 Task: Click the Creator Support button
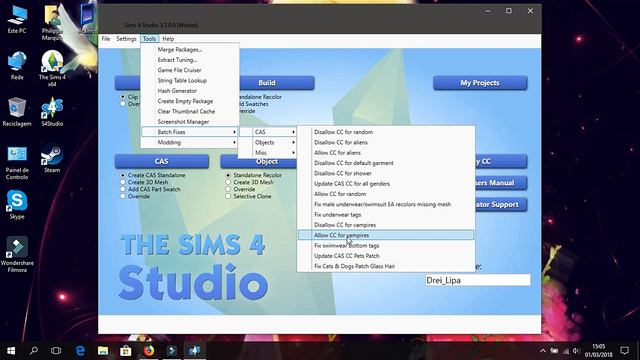pyautogui.click(x=501, y=204)
